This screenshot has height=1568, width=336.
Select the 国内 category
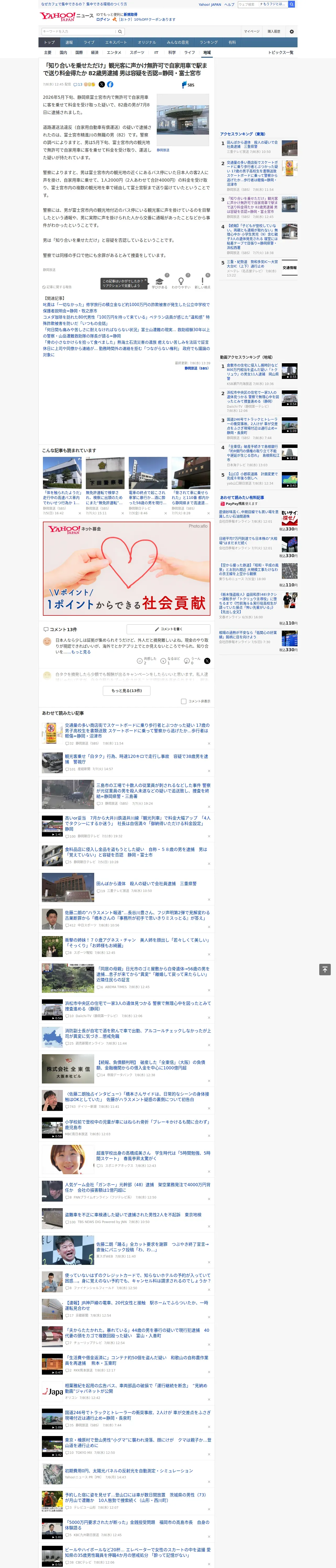[x=63, y=52]
